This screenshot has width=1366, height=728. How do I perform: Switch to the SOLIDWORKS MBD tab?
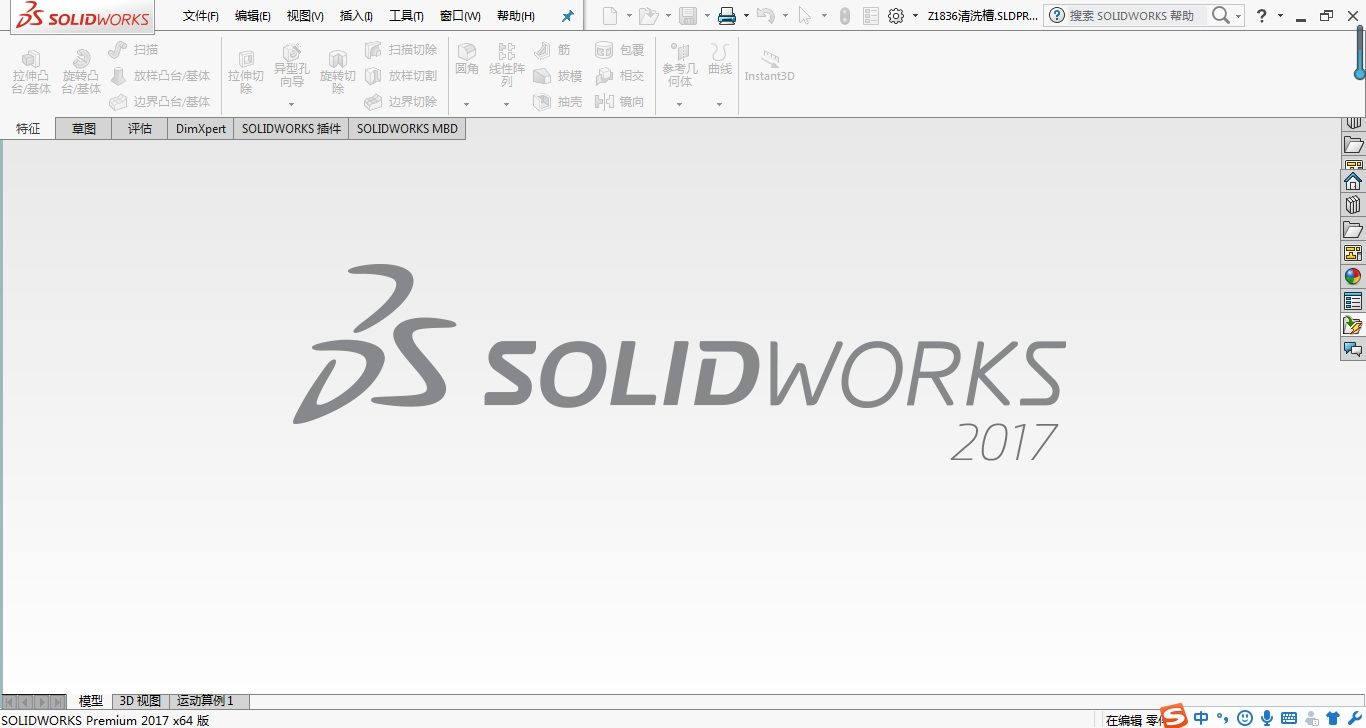(407, 128)
